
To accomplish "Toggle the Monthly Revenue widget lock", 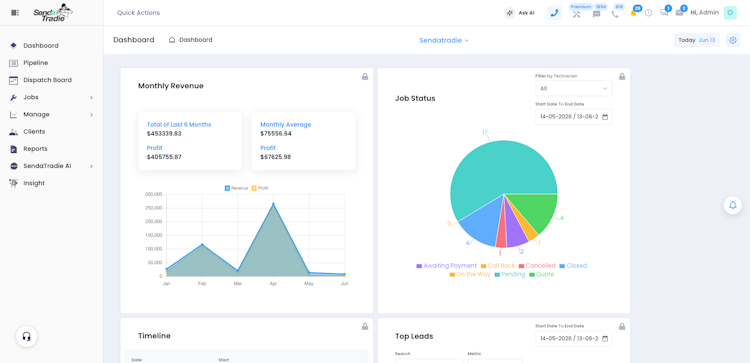I will 365,77.
